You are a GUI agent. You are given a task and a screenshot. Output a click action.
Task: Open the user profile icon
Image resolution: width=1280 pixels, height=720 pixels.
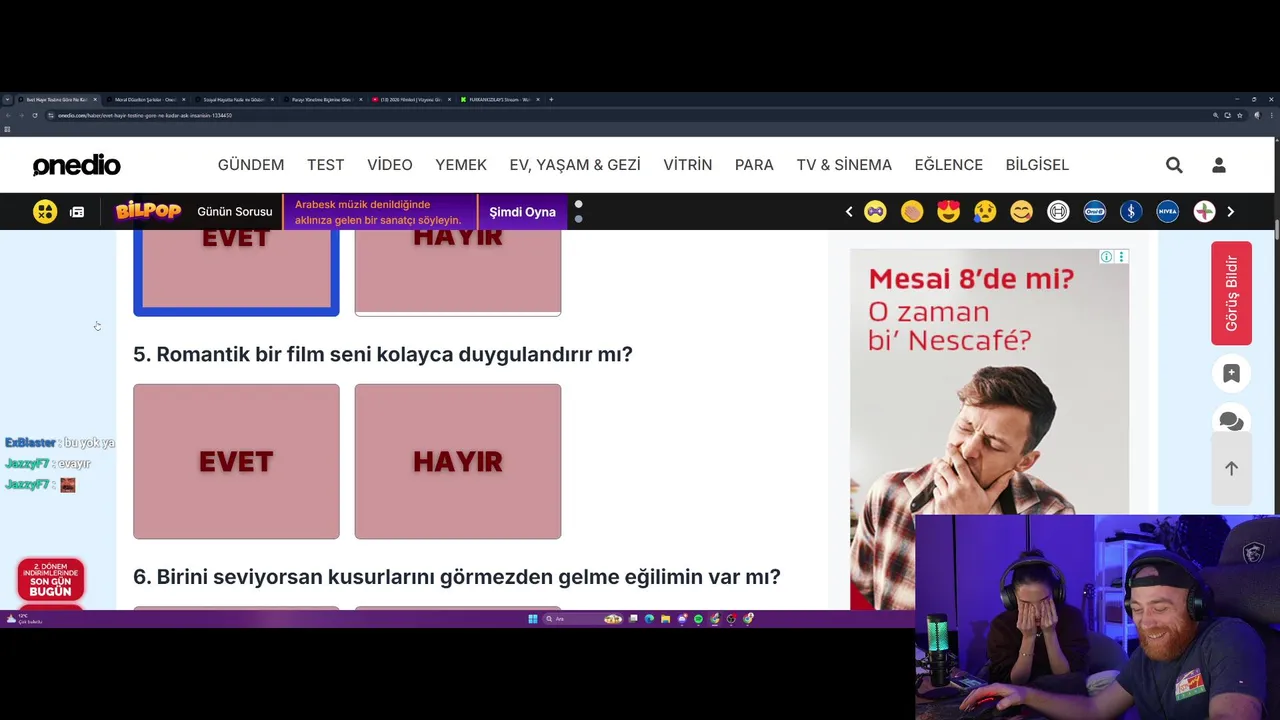click(1219, 165)
